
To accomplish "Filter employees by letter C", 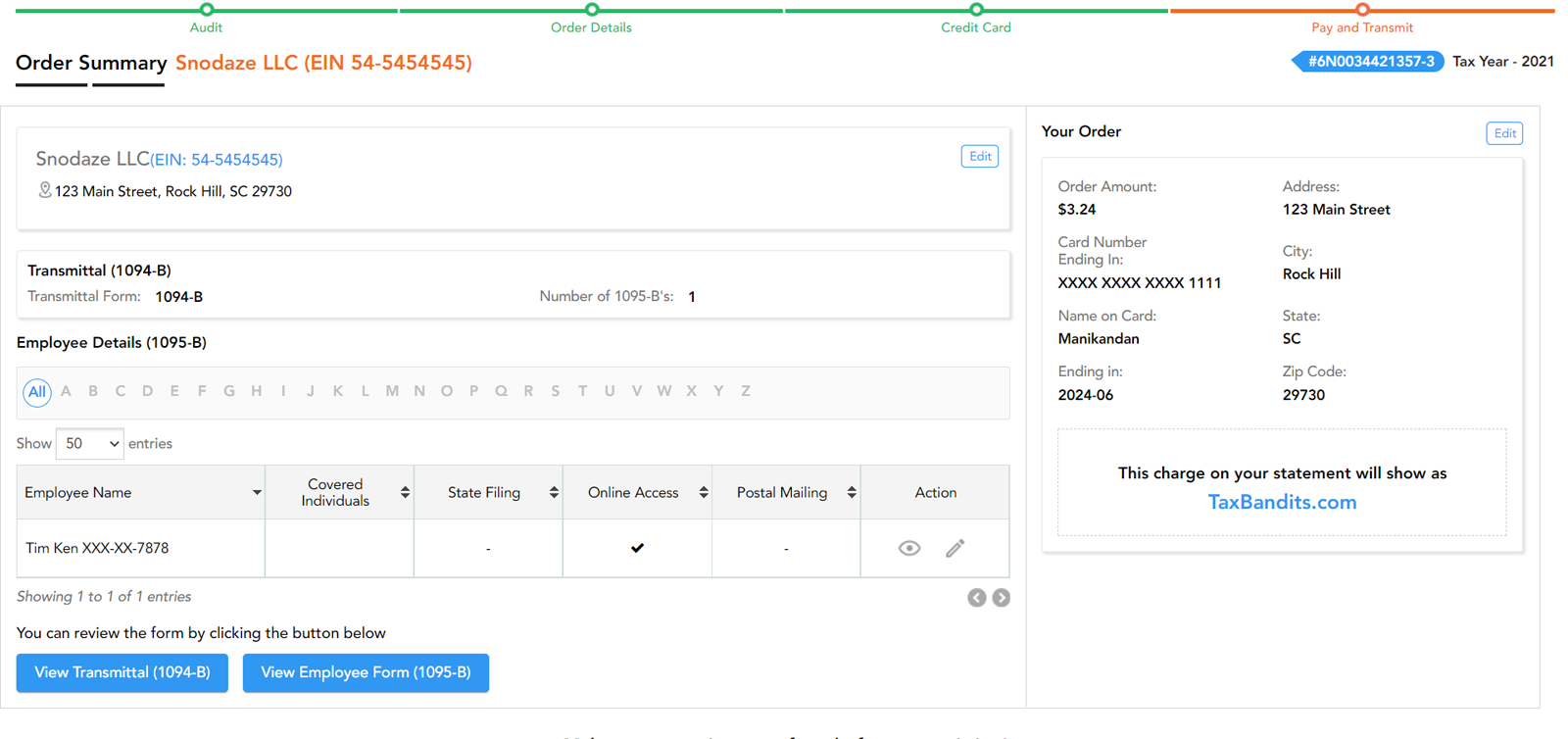I will tap(121, 391).
